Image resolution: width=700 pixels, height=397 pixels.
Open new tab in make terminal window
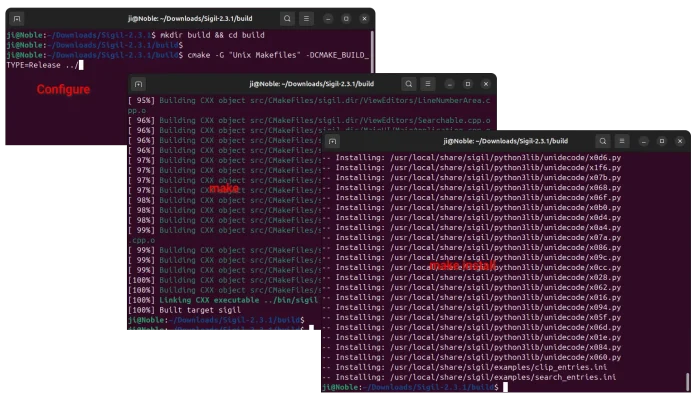[138, 84]
